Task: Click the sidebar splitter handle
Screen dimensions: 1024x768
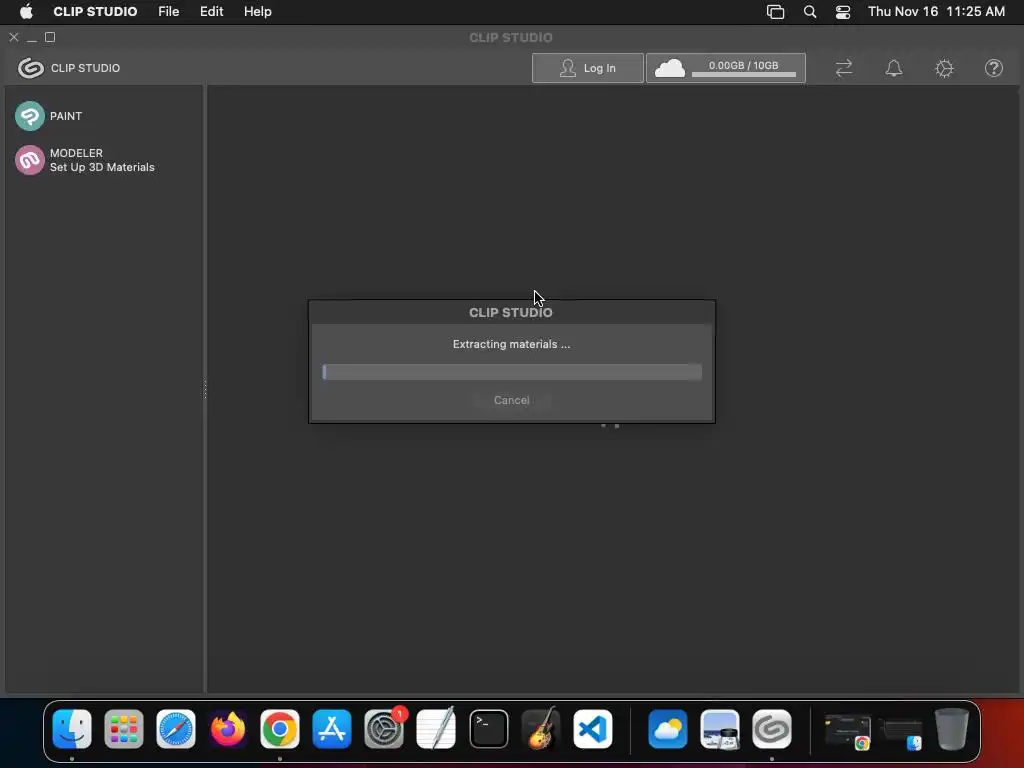Action: (x=205, y=389)
